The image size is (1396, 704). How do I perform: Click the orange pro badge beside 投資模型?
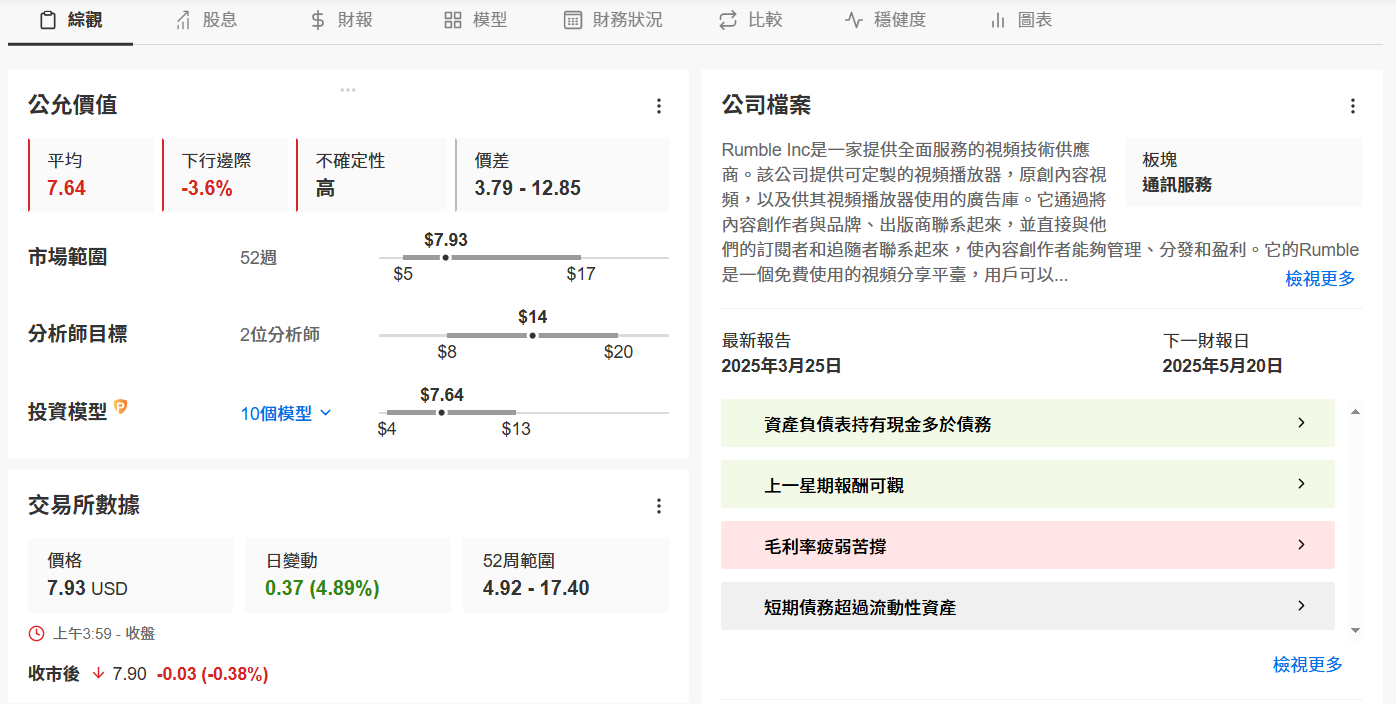(120, 407)
